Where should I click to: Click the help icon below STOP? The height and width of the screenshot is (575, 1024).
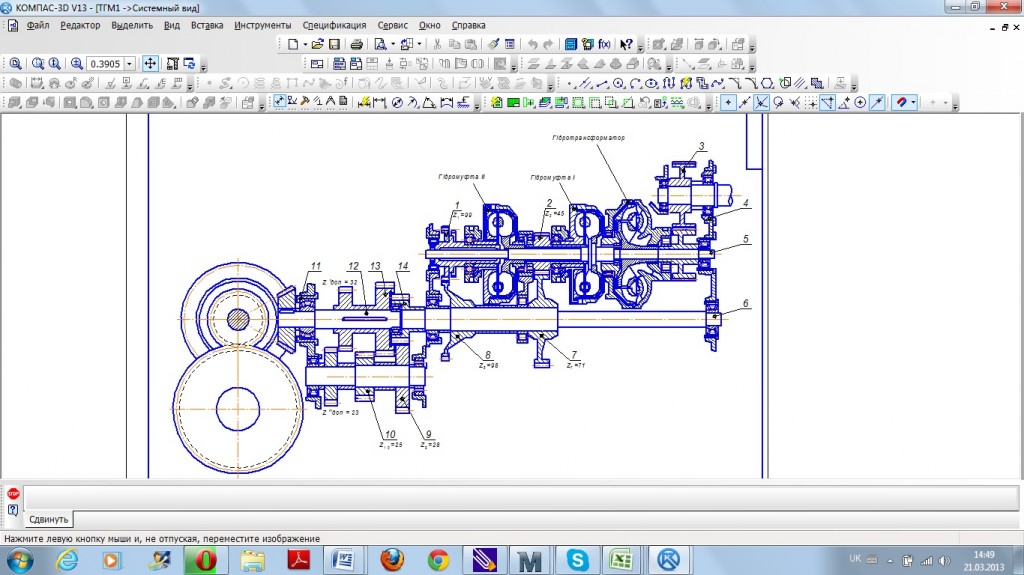click(13, 510)
